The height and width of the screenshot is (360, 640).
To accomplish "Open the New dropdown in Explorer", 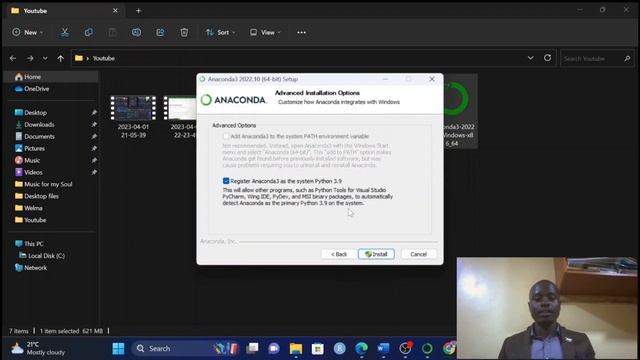I will [x=27, y=32].
